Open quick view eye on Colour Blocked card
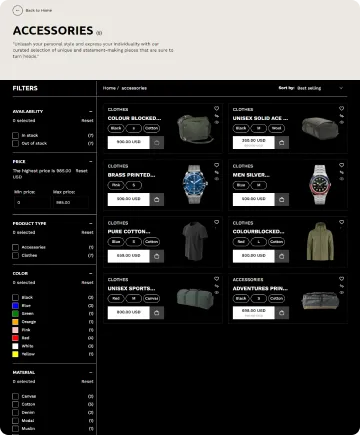 (216, 122)
